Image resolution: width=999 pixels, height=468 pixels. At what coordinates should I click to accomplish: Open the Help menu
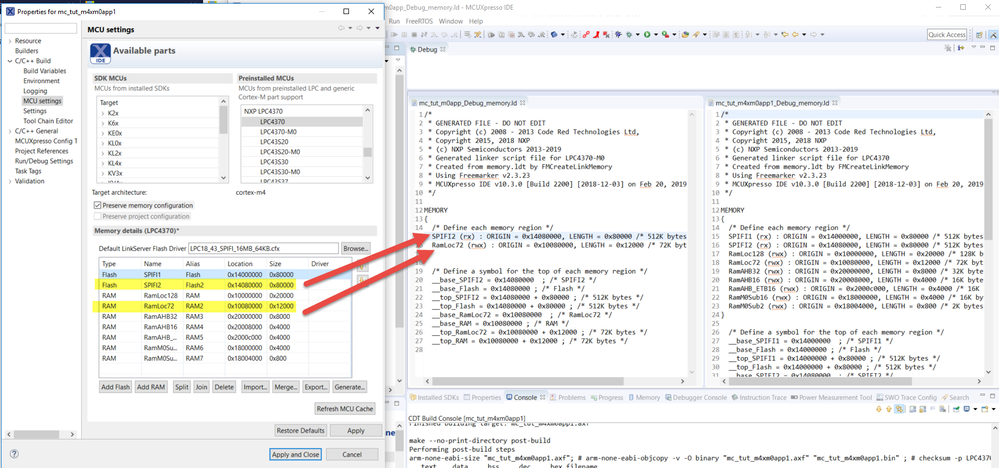click(x=476, y=21)
